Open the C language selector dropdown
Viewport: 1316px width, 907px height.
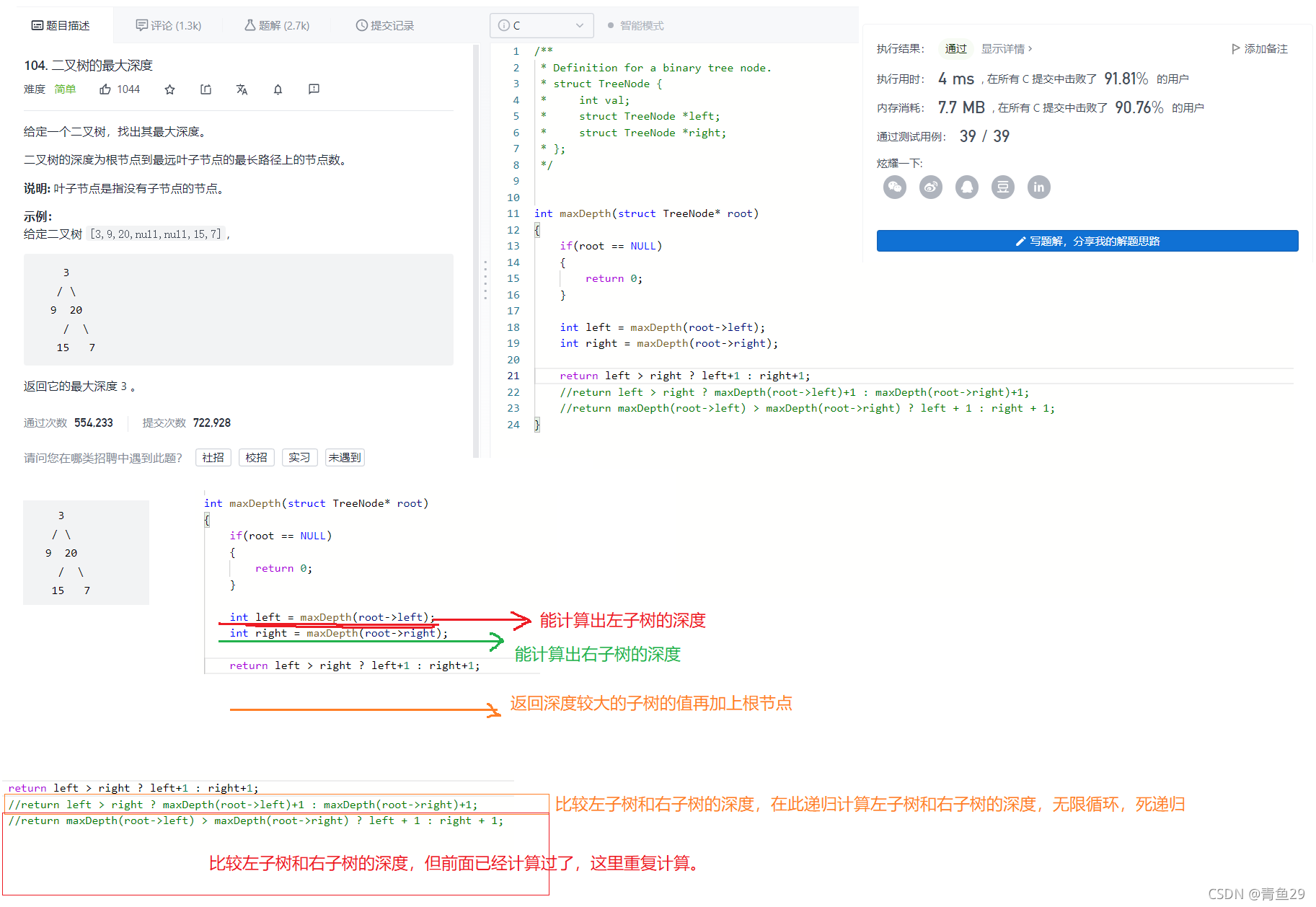[542, 25]
